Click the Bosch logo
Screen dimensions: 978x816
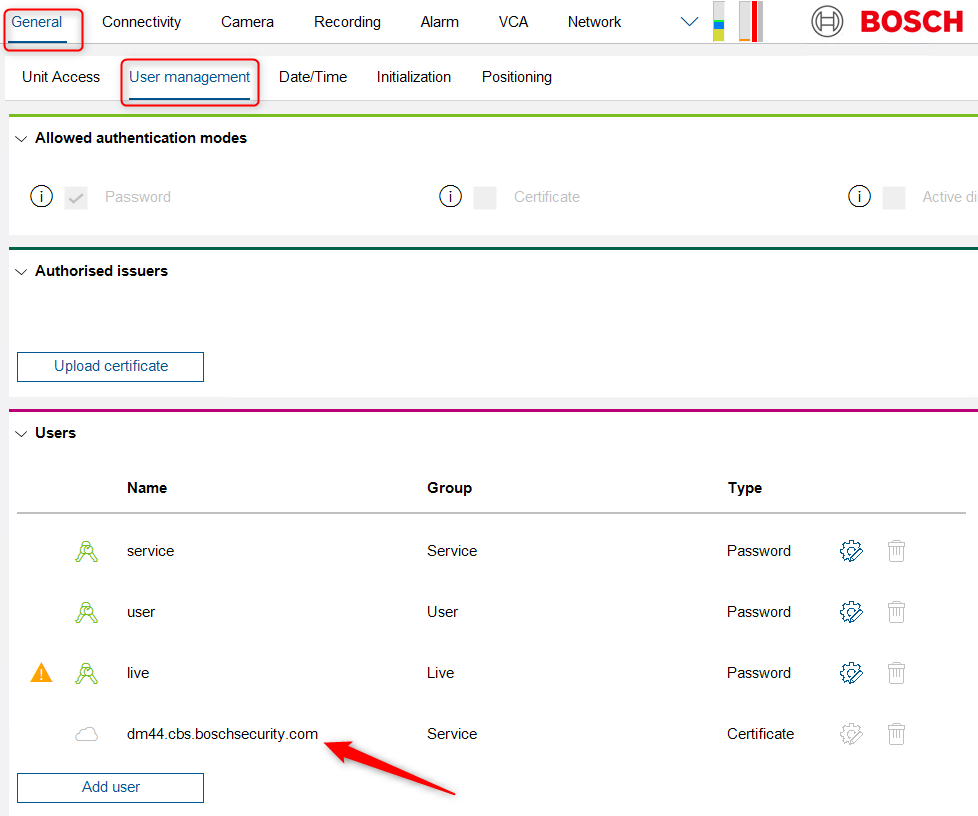[887, 21]
